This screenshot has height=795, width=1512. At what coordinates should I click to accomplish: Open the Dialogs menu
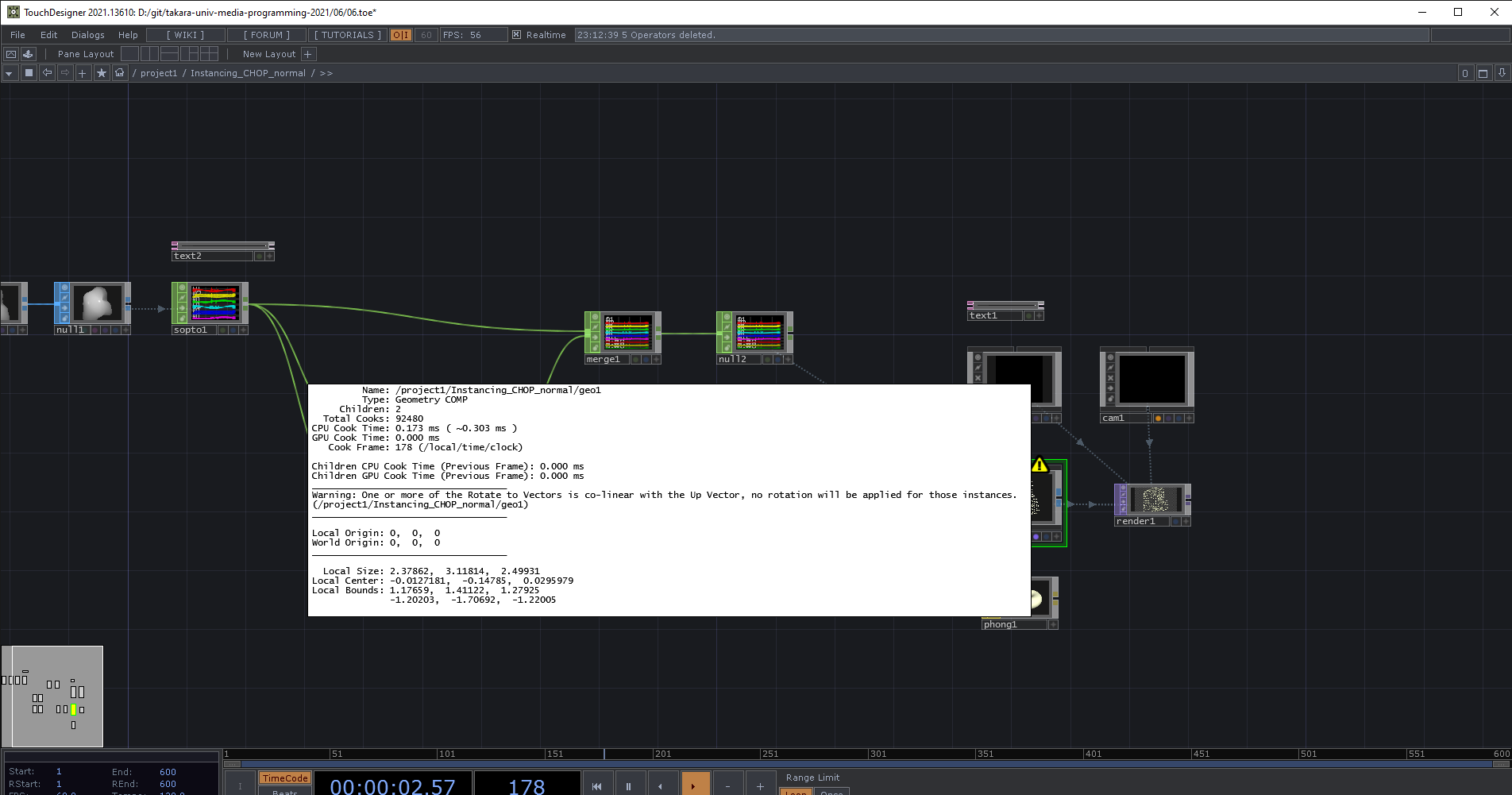click(87, 35)
